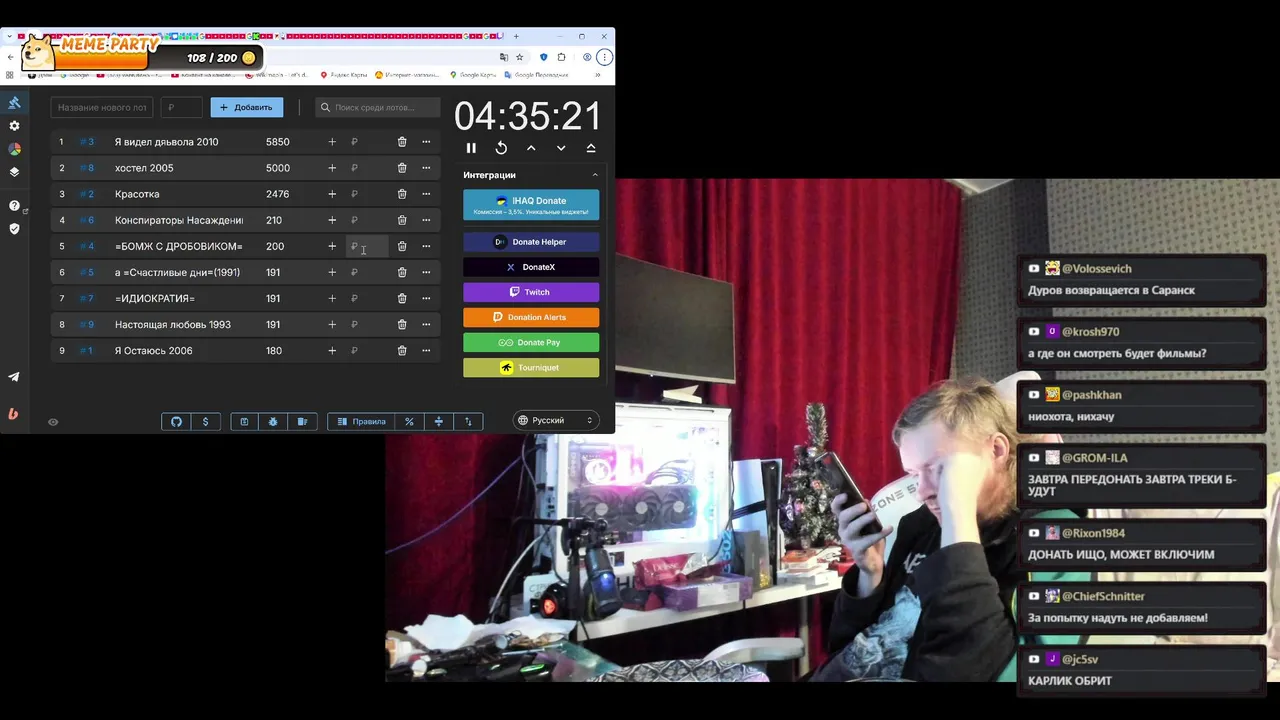Image resolution: width=1280 pixels, height=720 pixels.
Task: Click the lot search field
Action: pyautogui.click(x=378, y=107)
